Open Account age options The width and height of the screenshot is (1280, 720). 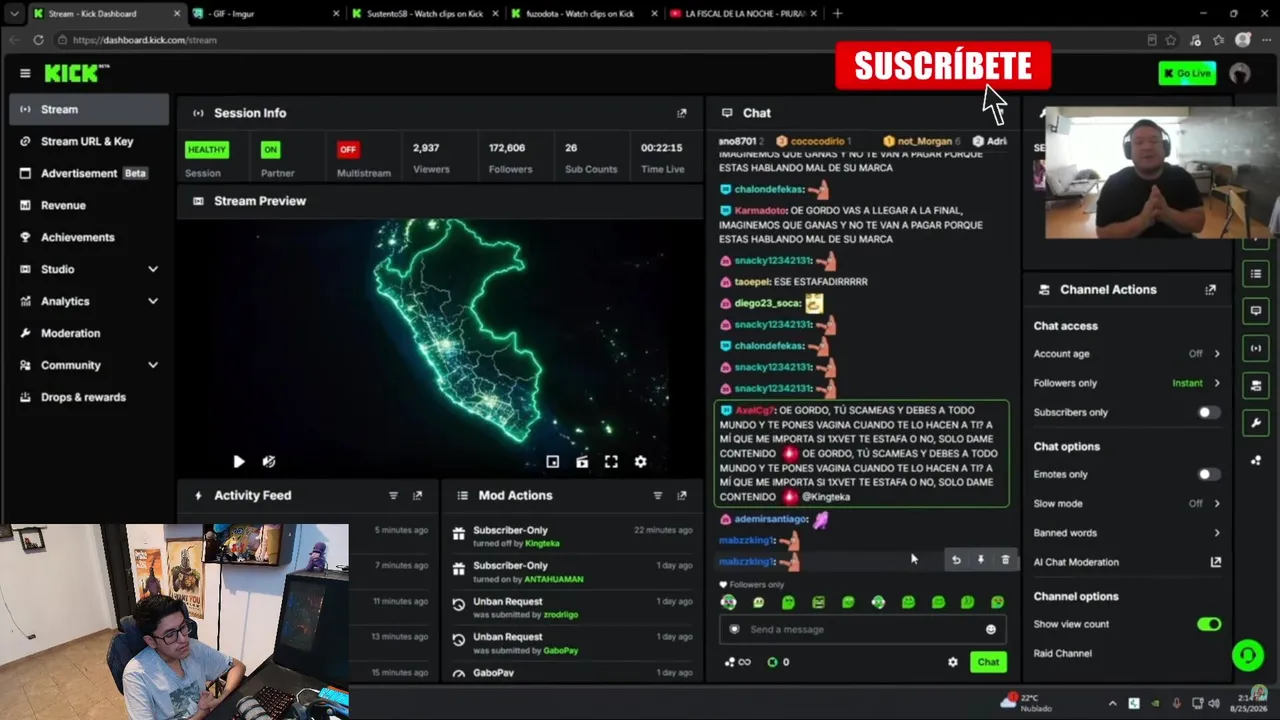pos(1127,354)
